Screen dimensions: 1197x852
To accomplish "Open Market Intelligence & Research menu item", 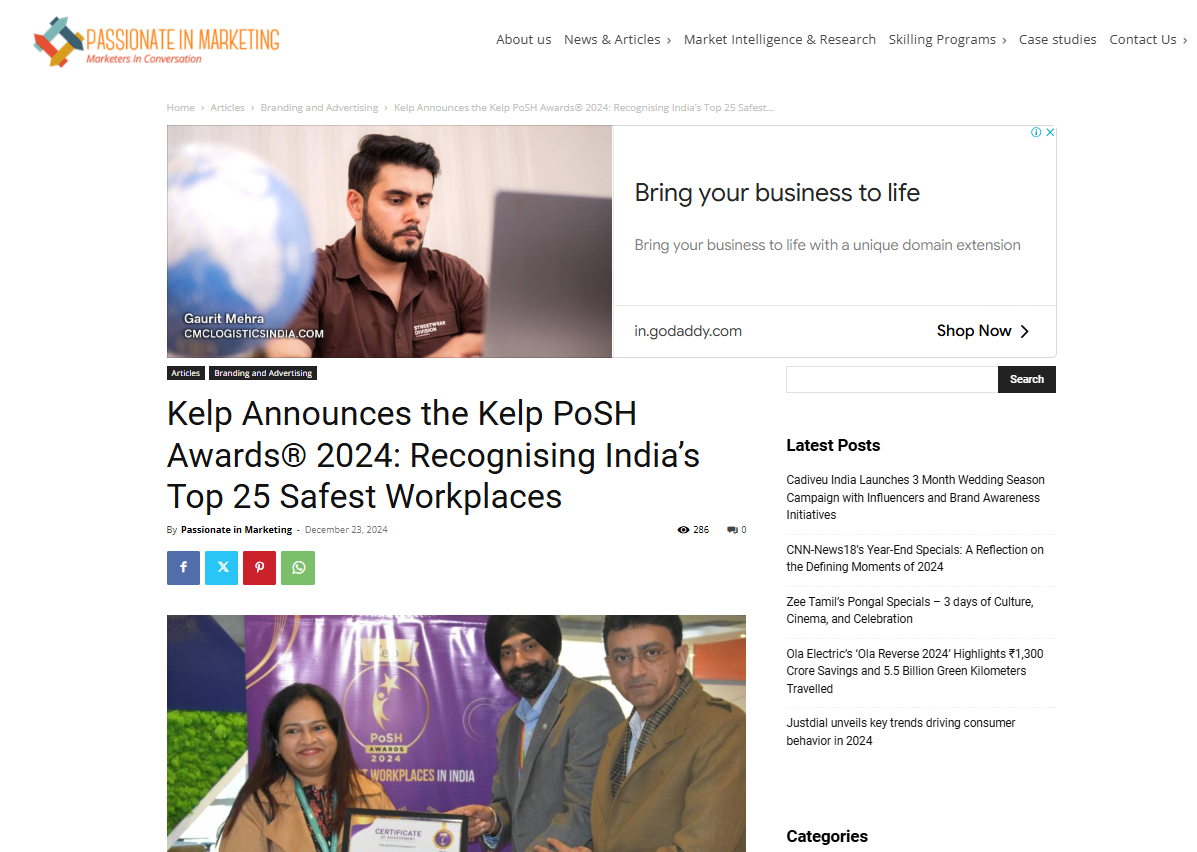I will (779, 40).
